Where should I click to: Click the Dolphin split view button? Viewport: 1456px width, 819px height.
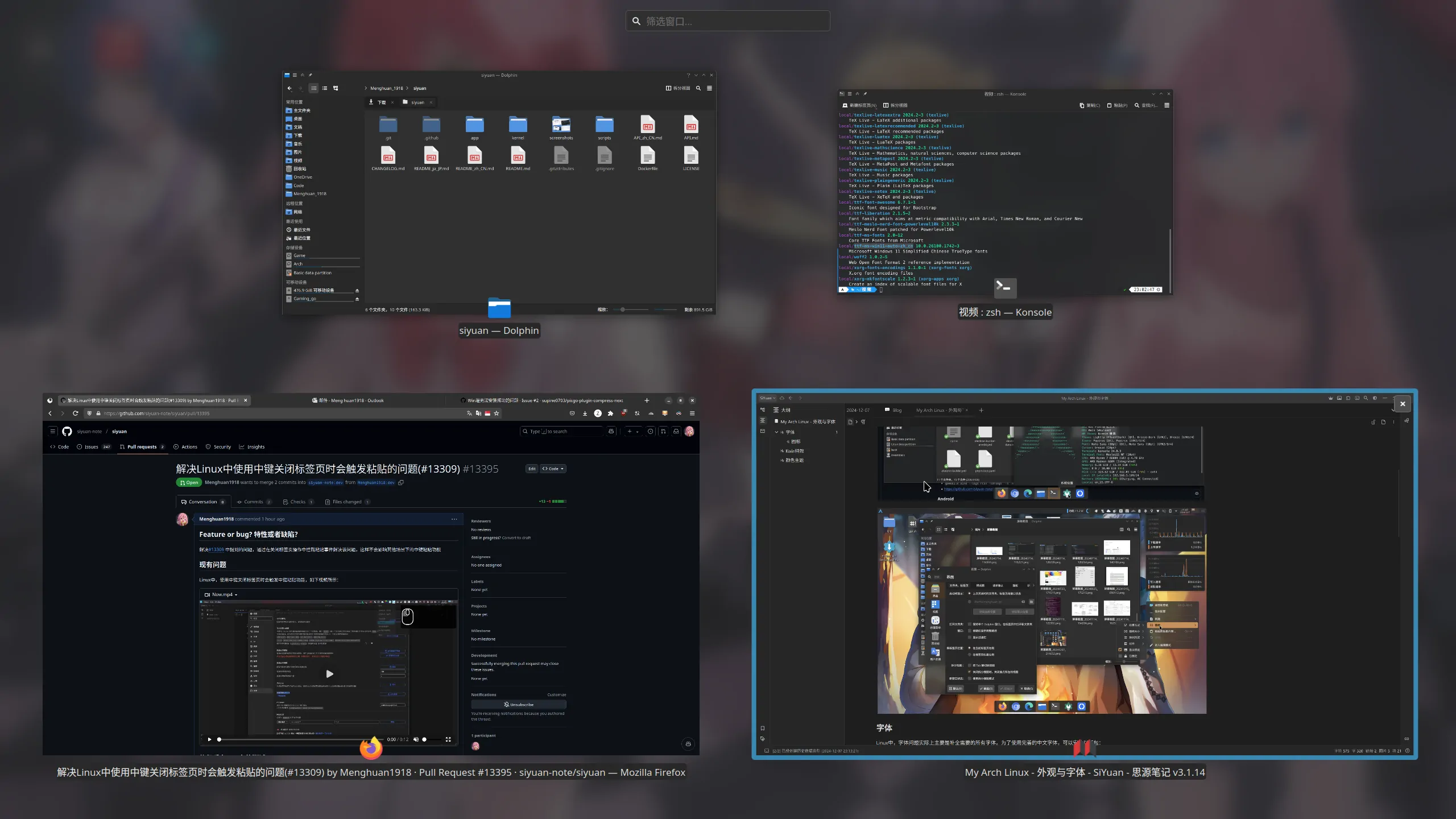(678, 88)
